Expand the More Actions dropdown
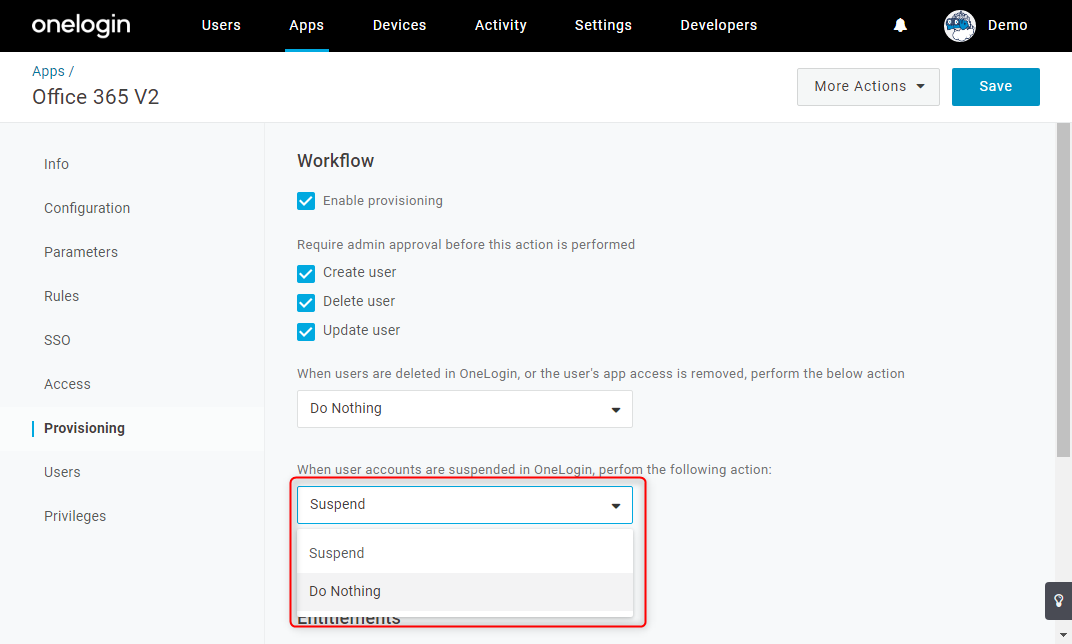Image resolution: width=1072 pixels, height=644 pixels. tap(868, 87)
